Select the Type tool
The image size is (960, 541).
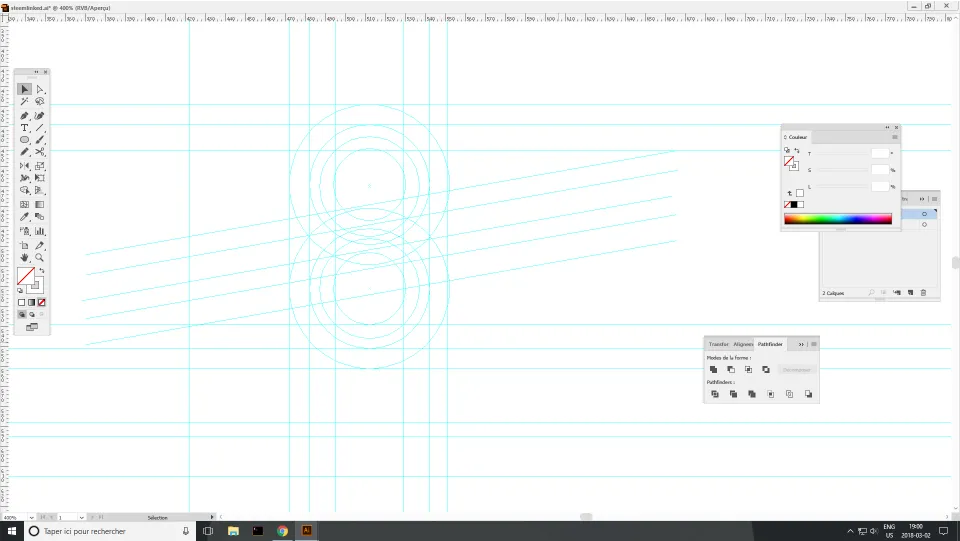pyautogui.click(x=24, y=128)
